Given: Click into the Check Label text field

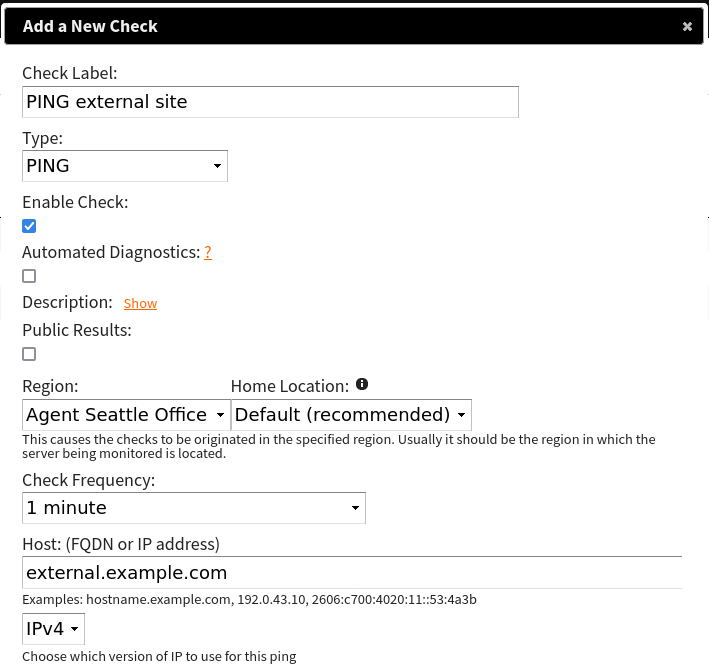Looking at the screenshot, I should click(x=270, y=102).
